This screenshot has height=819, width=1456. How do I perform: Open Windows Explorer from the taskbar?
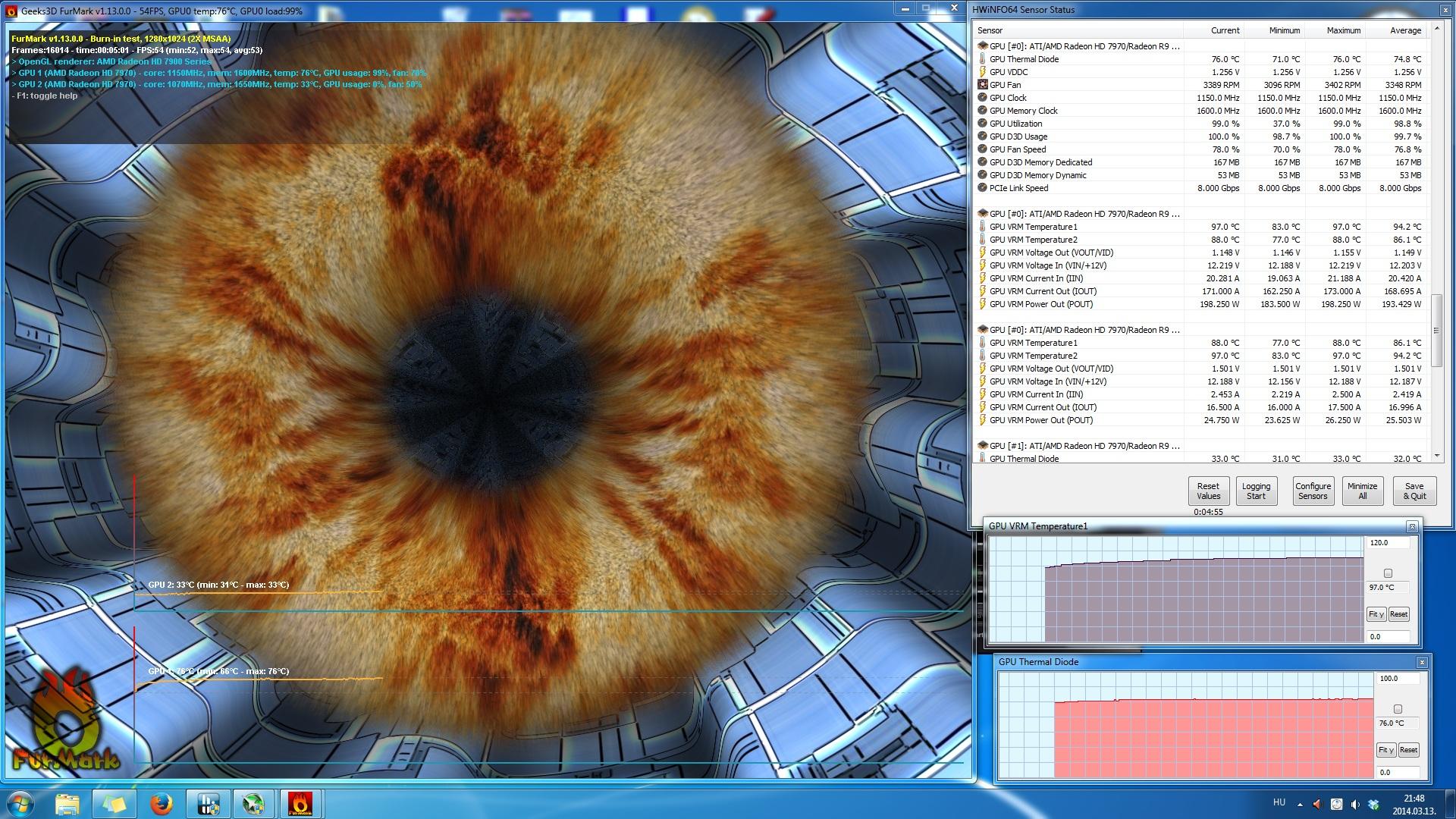pyautogui.click(x=67, y=804)
